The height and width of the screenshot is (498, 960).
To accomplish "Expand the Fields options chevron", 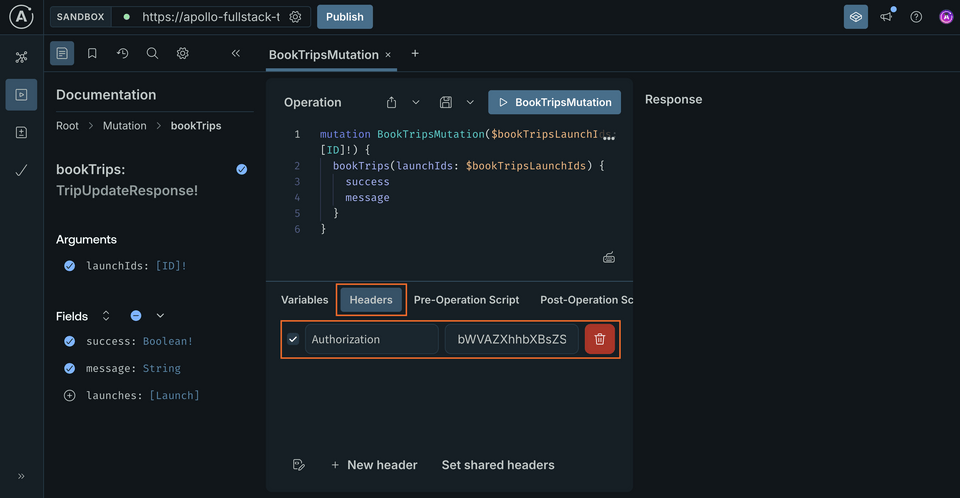I will [x=160, y=316].
